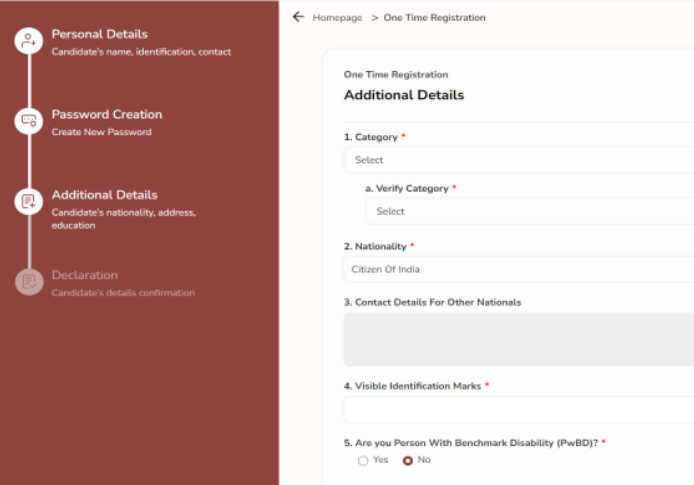Click Contact Details For Other Nationals box

click(519, 339)
